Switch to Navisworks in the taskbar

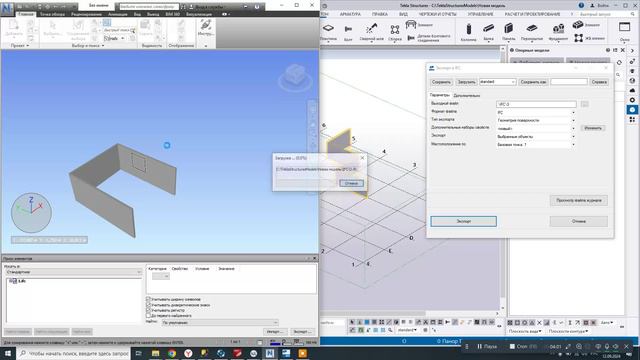tap(270, 353)
